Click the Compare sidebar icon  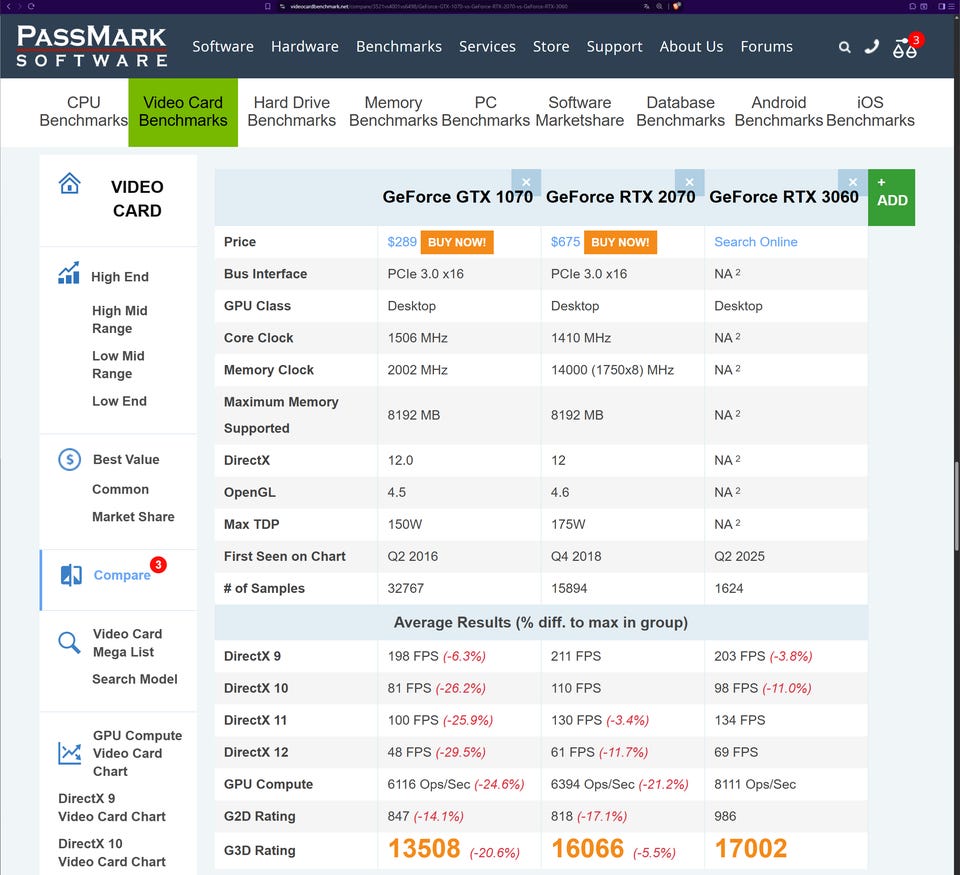(71, 575)
